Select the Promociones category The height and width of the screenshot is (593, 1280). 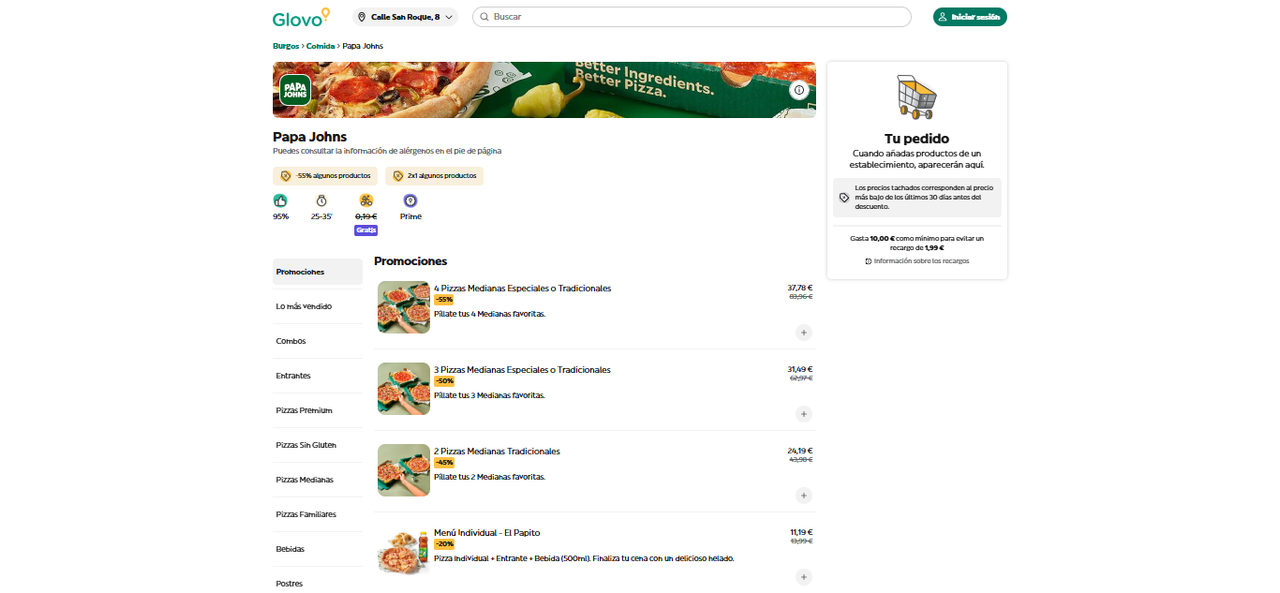317,272
